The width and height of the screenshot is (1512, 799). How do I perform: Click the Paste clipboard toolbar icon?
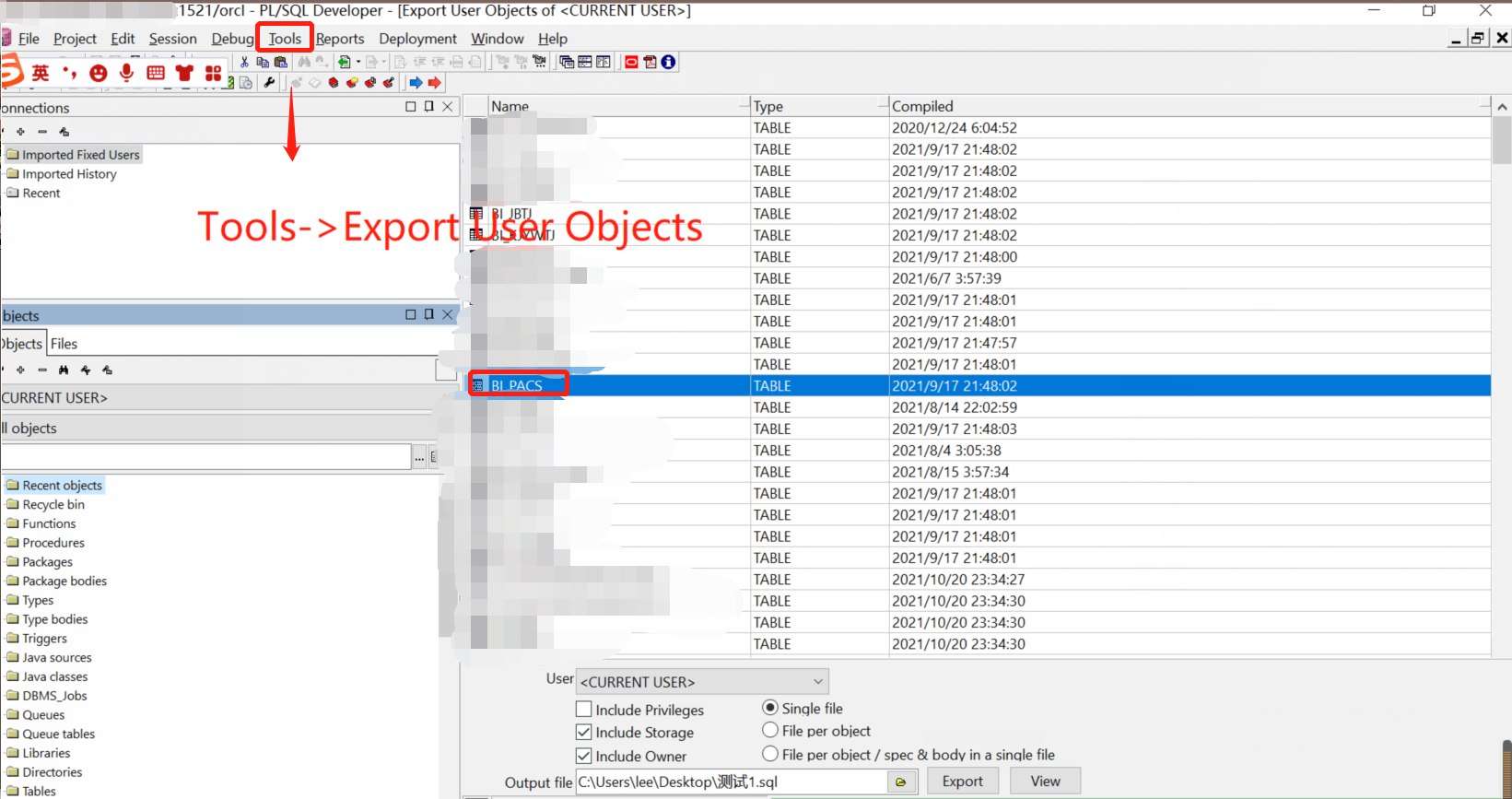click(281, 62)
